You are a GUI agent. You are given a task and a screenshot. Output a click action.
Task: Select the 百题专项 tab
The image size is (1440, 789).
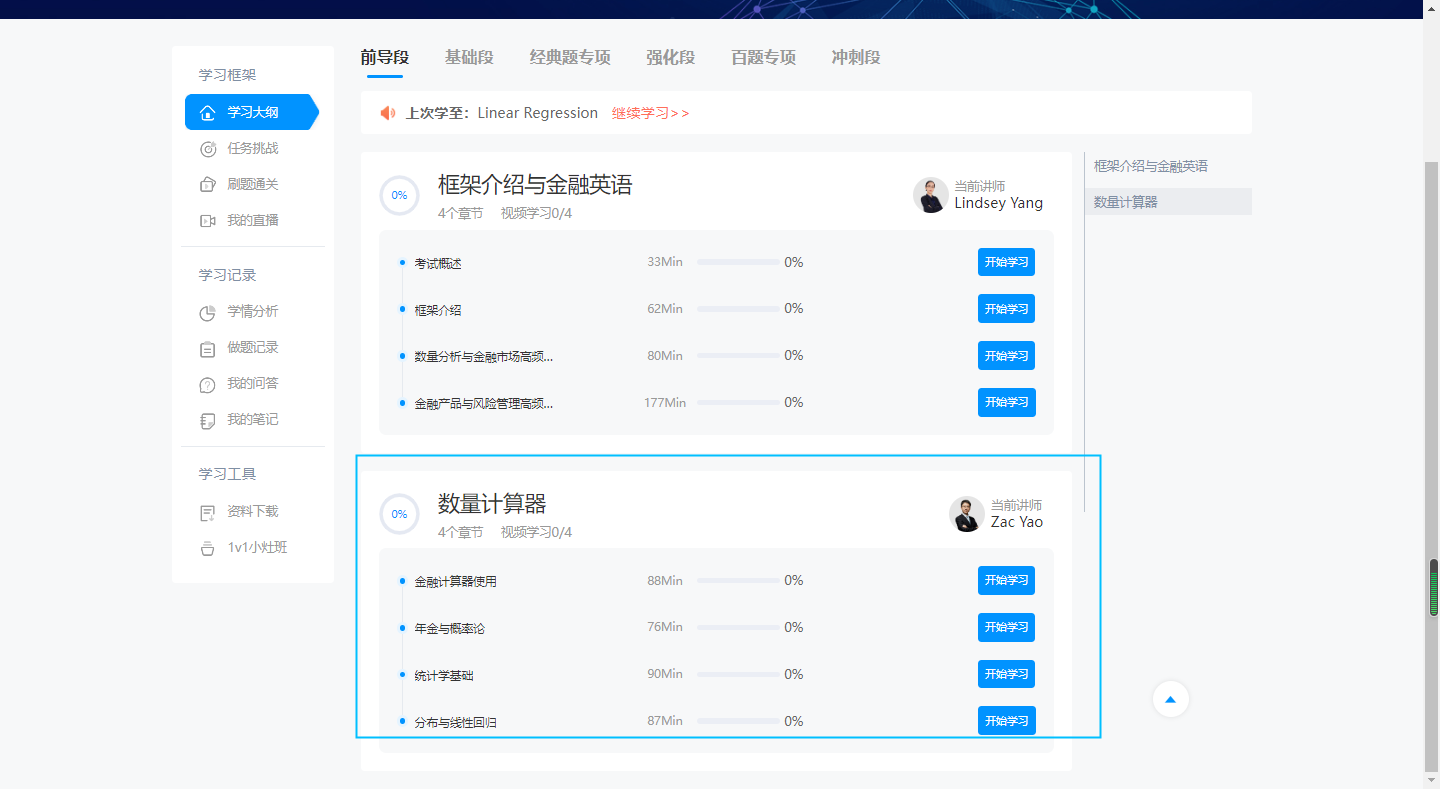[x=763, y=58]
